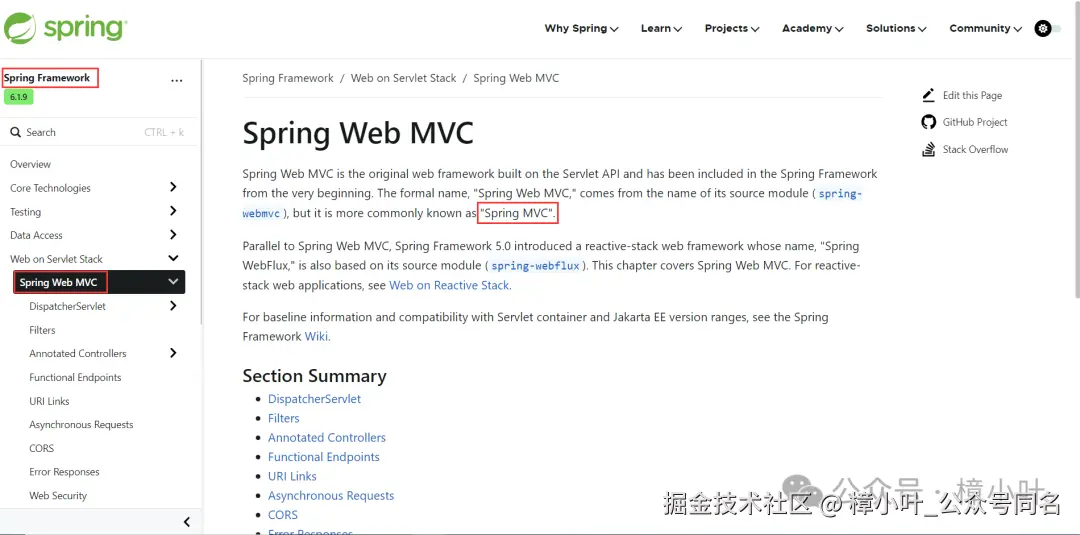Screen dimensions: 1080x535
Task: Open Asynchronous Requests in the sidebar
Action: tap(81, 425)
